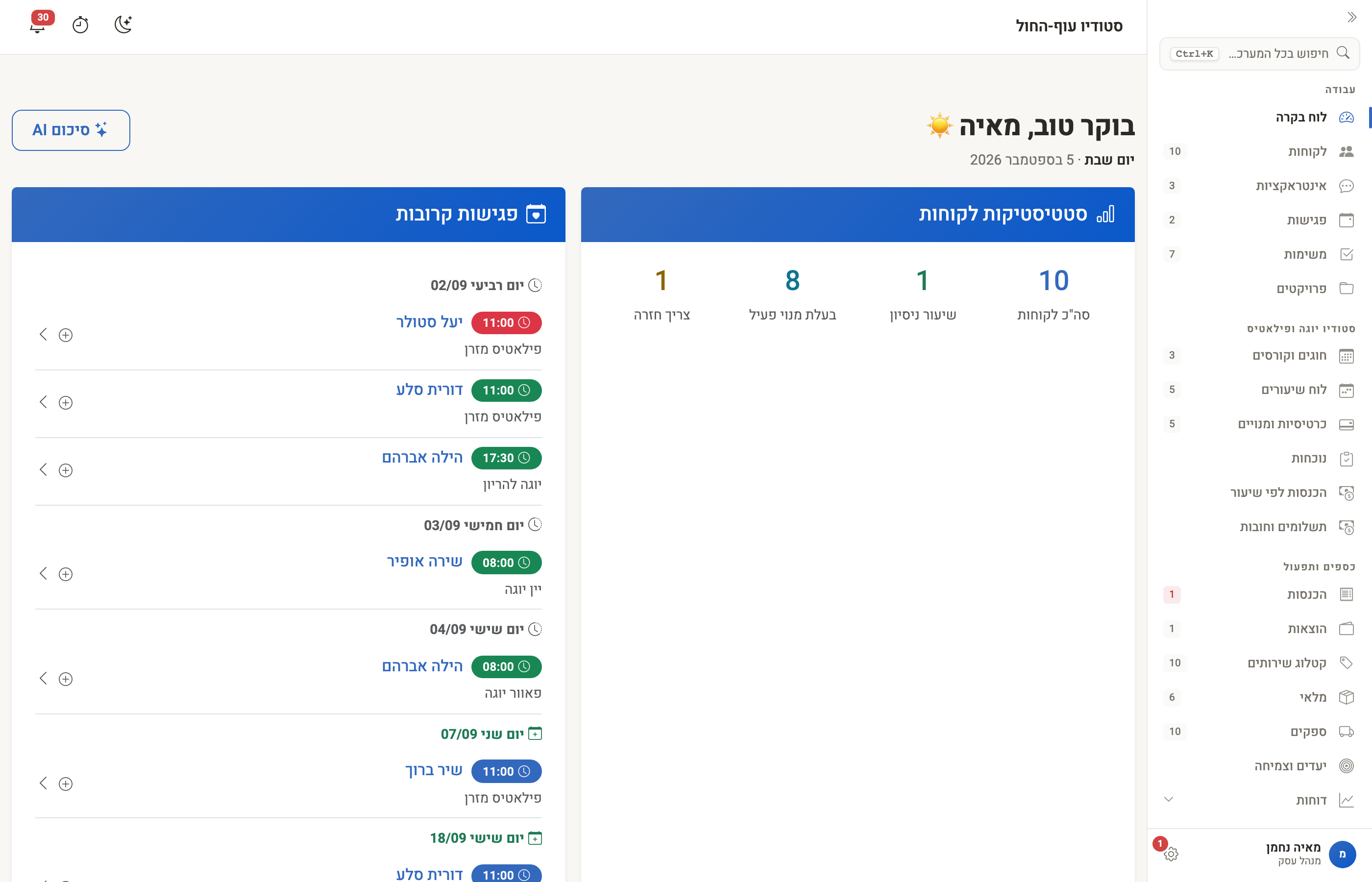Toggle dark mode with the moon icon

123,24
